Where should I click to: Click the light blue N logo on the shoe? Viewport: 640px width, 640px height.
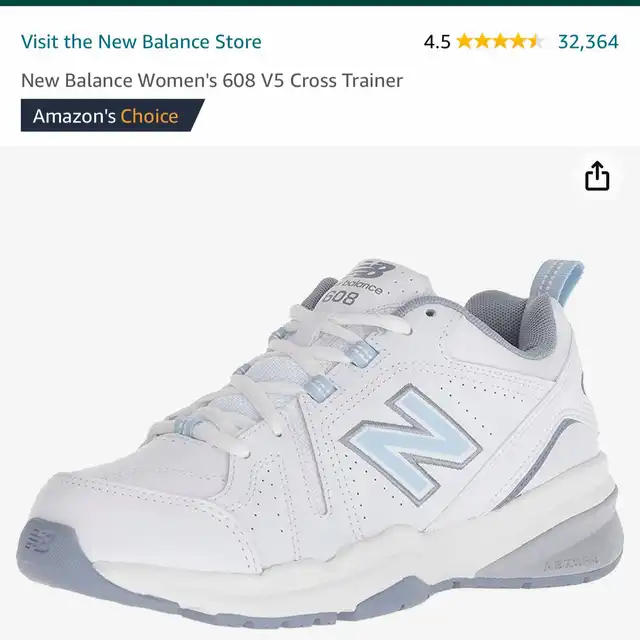(411, 444)
